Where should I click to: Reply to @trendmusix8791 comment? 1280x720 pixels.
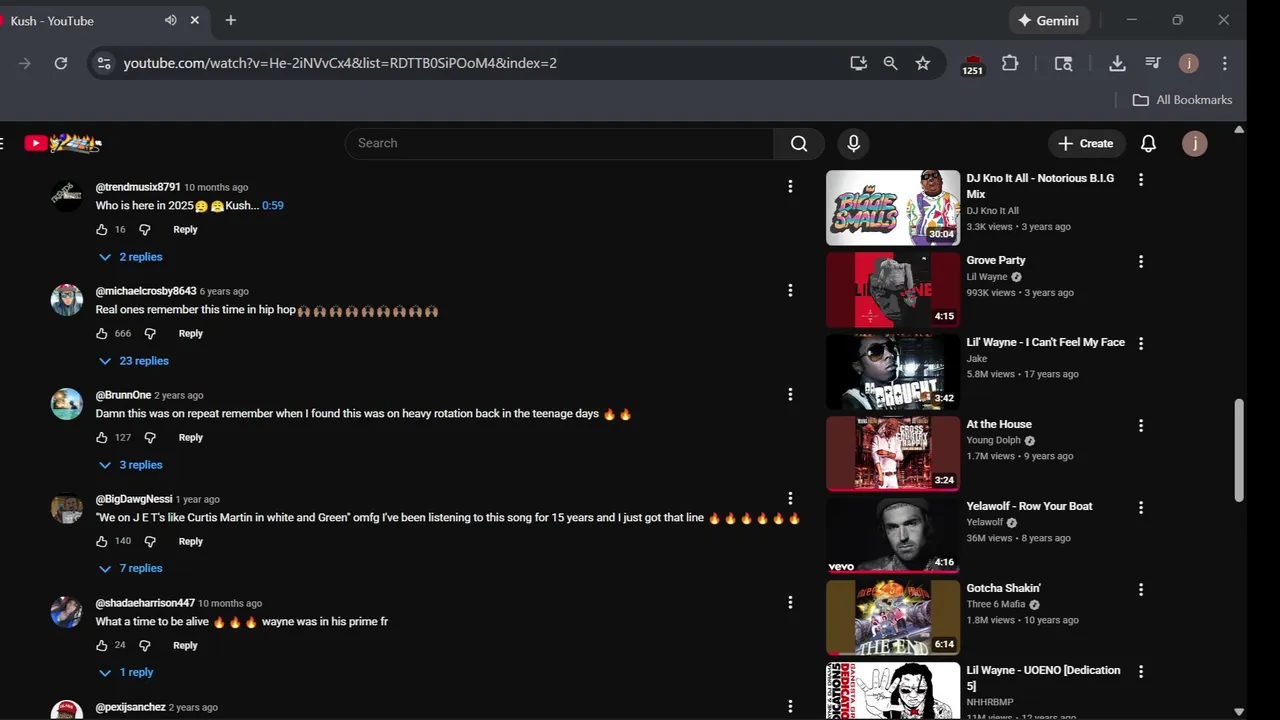coord(185,229)
